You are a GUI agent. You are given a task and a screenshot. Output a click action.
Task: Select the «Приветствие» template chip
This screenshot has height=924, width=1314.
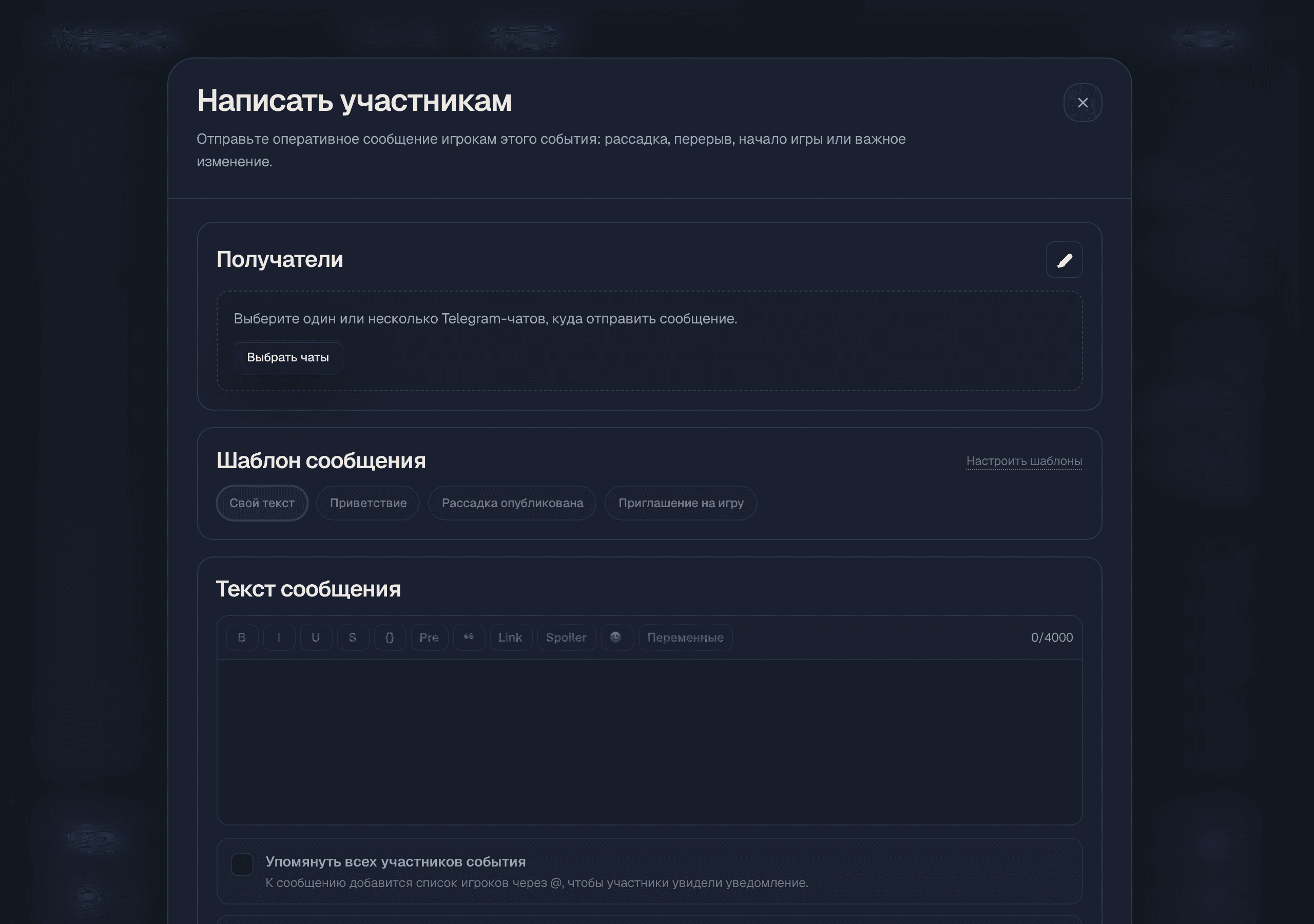click(x=368, y=503)
